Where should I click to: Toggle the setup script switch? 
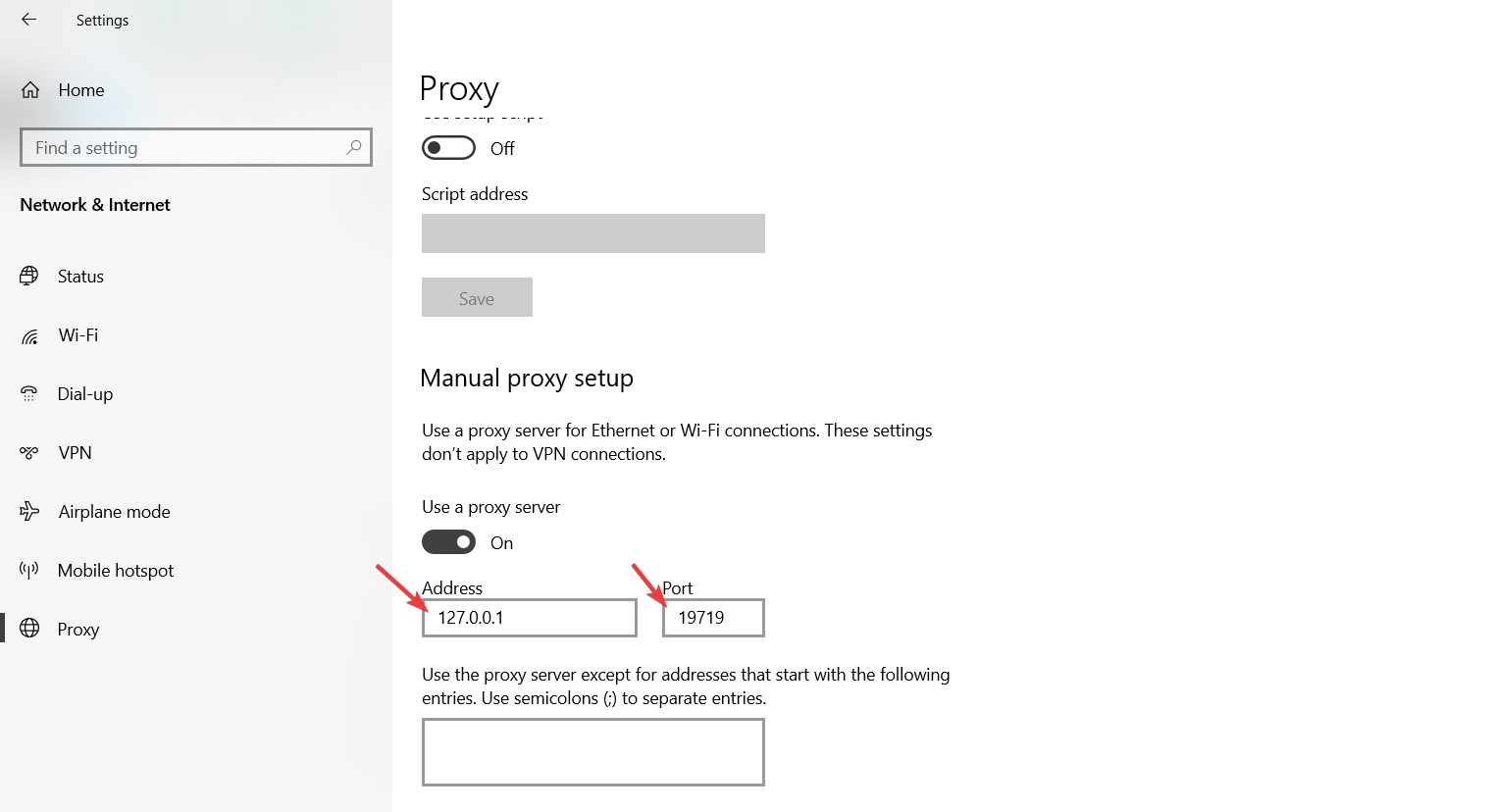[448, 148]
